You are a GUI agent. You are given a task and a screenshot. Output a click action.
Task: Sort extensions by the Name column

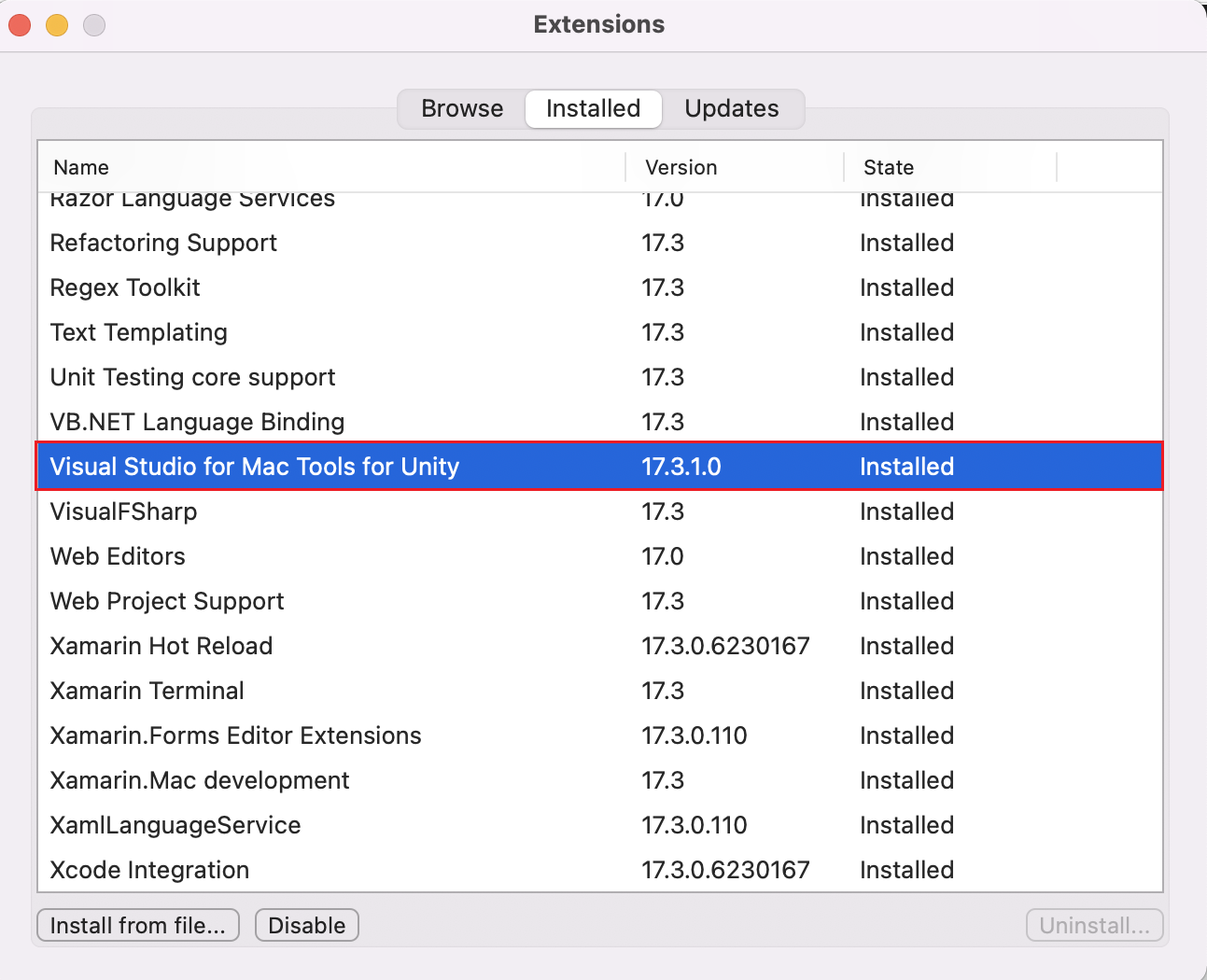tap(80, 167)
